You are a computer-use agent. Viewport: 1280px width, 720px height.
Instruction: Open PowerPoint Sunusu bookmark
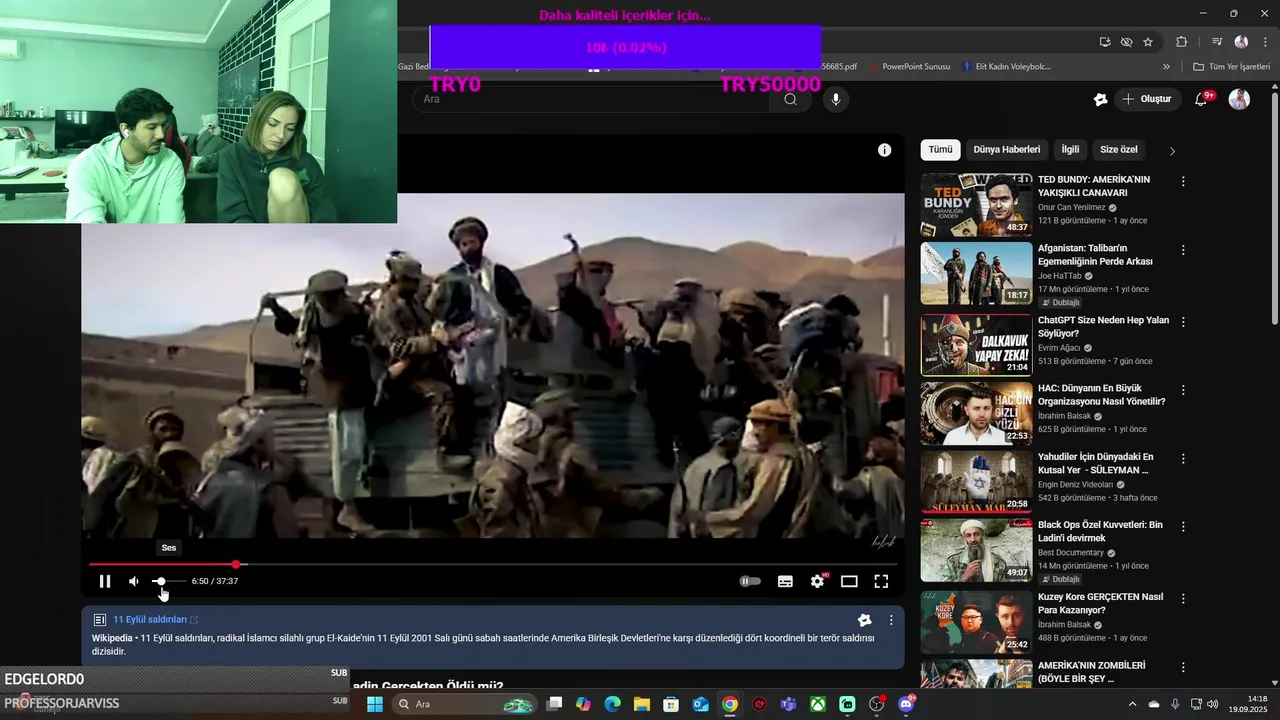click(909, 67)
